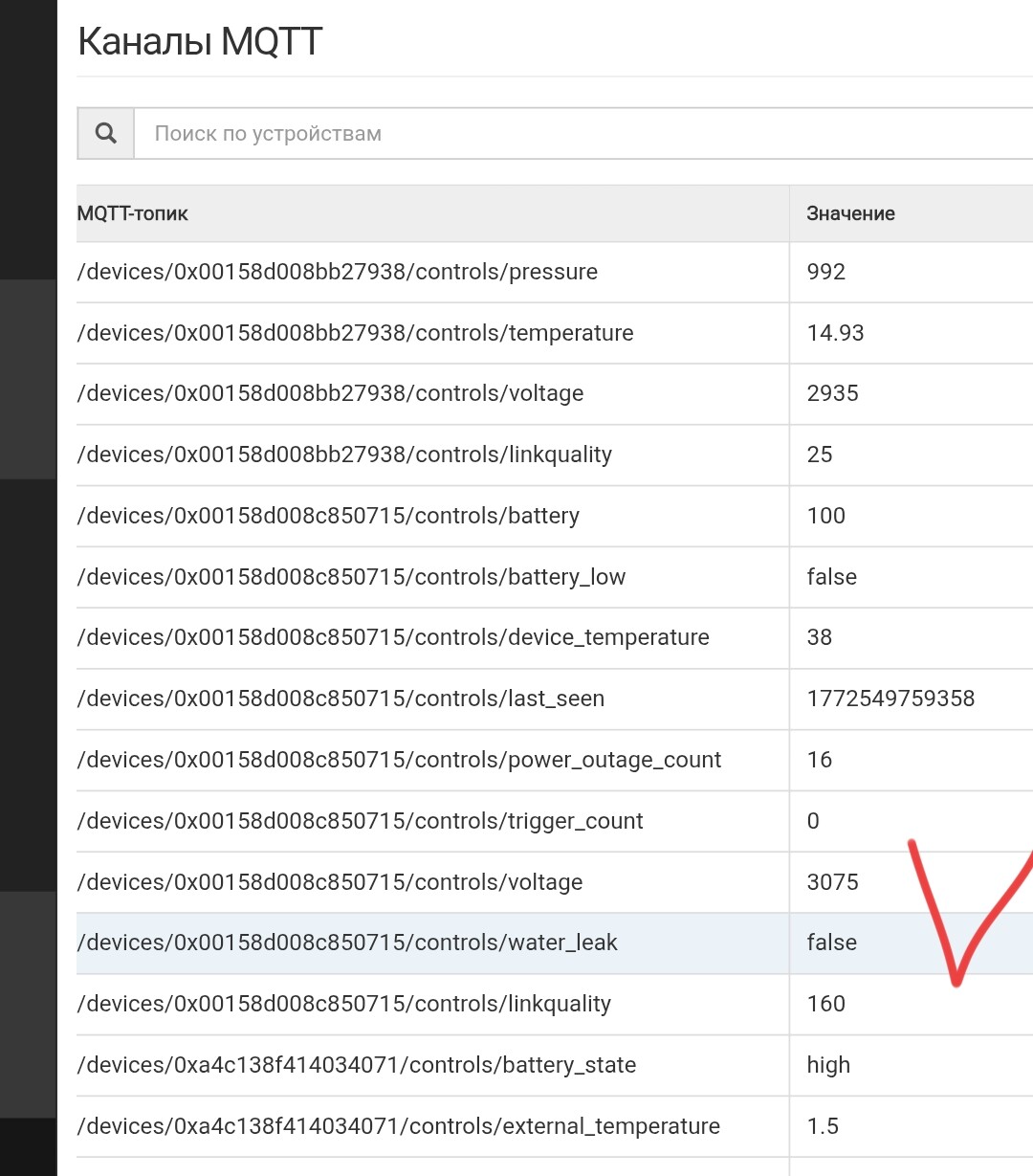Click the "MQTT-топик" column header
1033x1176 pixels.
(133, 213)
